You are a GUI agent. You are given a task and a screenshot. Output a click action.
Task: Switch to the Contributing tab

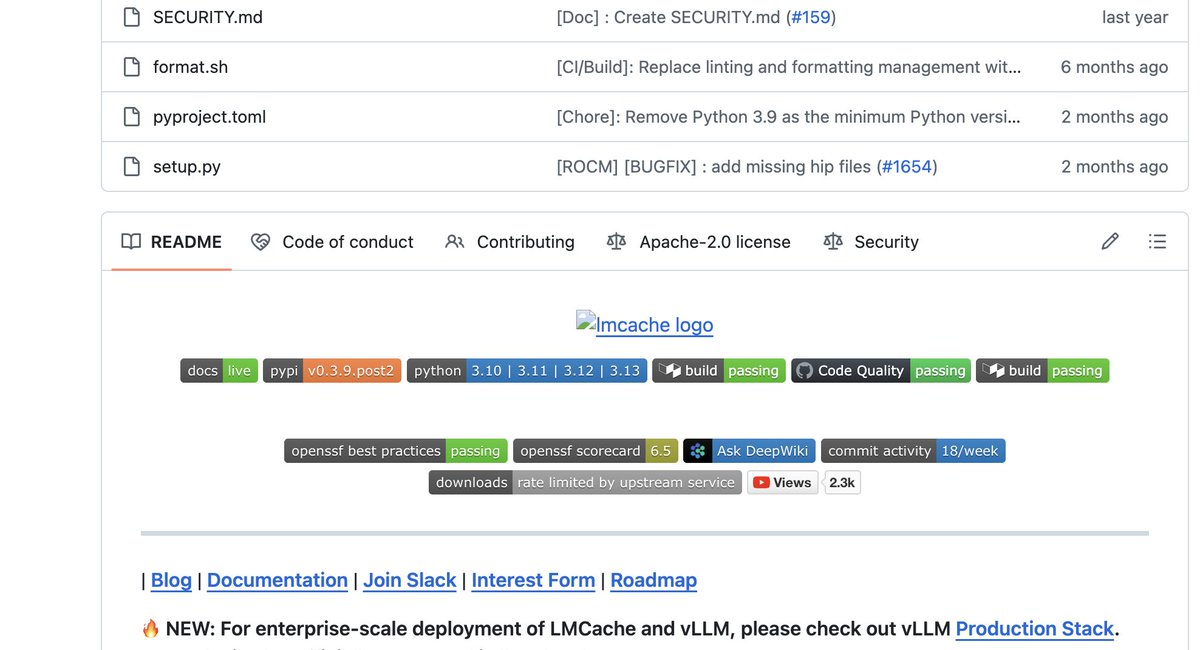[510, 242]
